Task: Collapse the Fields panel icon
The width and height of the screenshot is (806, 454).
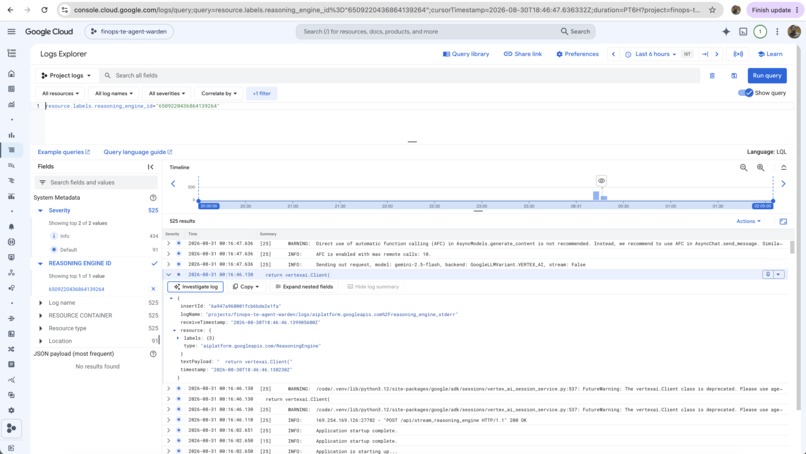Action: click(x=151, y=167)
